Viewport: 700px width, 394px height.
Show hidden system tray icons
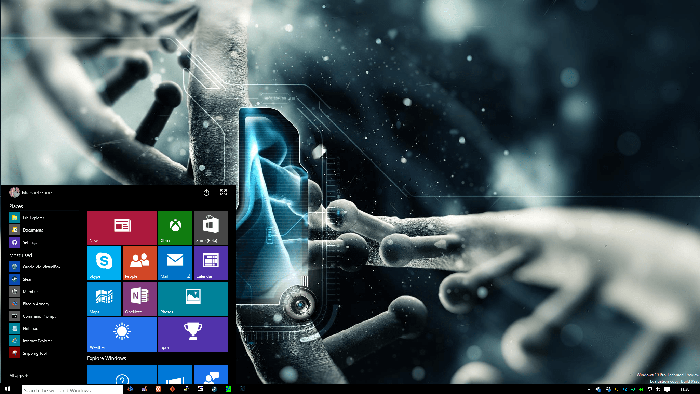tap(589, 390)
